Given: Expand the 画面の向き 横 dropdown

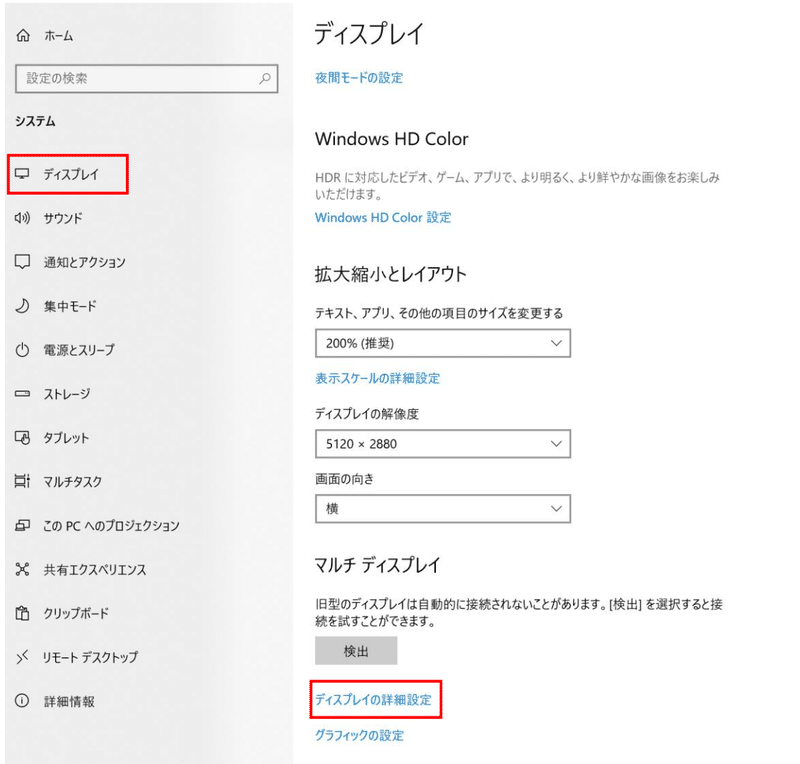Looking at the screenshot, I should pos(442,508).
